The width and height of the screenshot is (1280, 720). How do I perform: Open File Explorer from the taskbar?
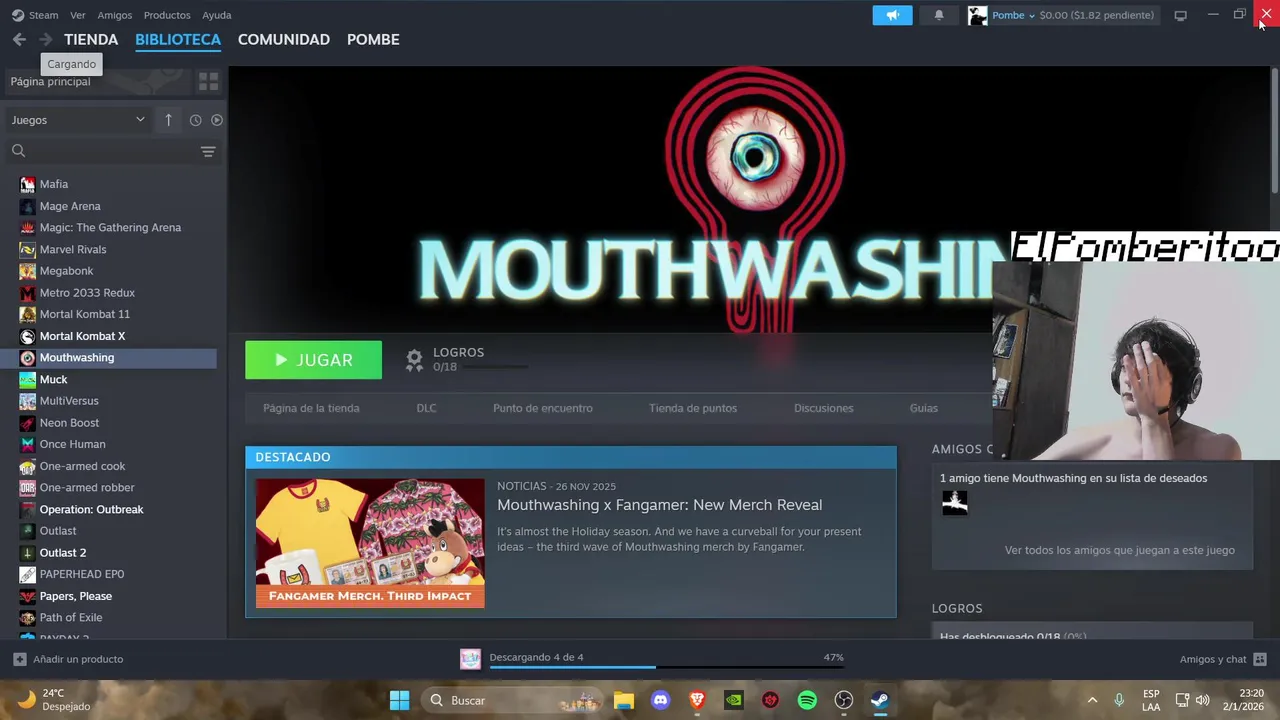[x=624, y=700]
